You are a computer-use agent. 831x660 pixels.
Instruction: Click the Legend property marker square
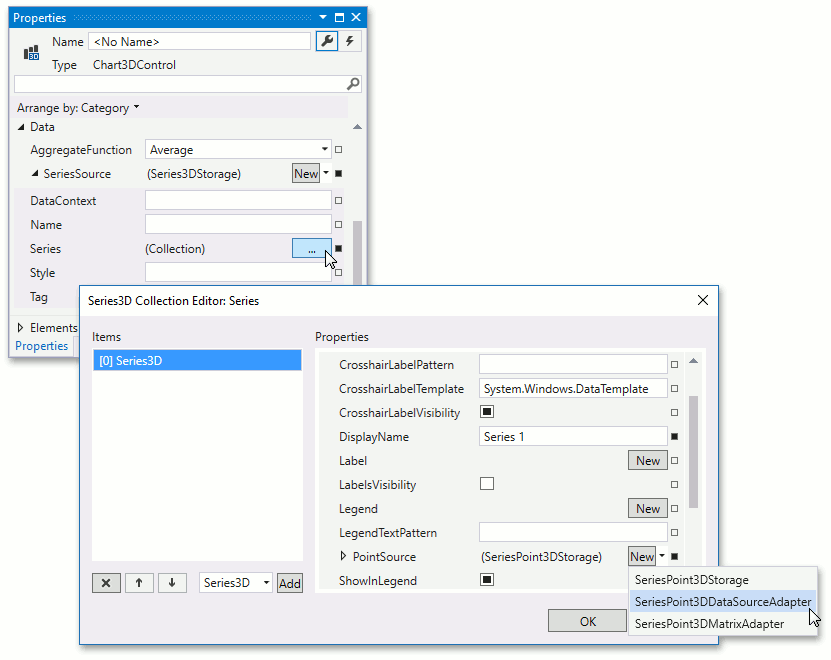[674, 508]
